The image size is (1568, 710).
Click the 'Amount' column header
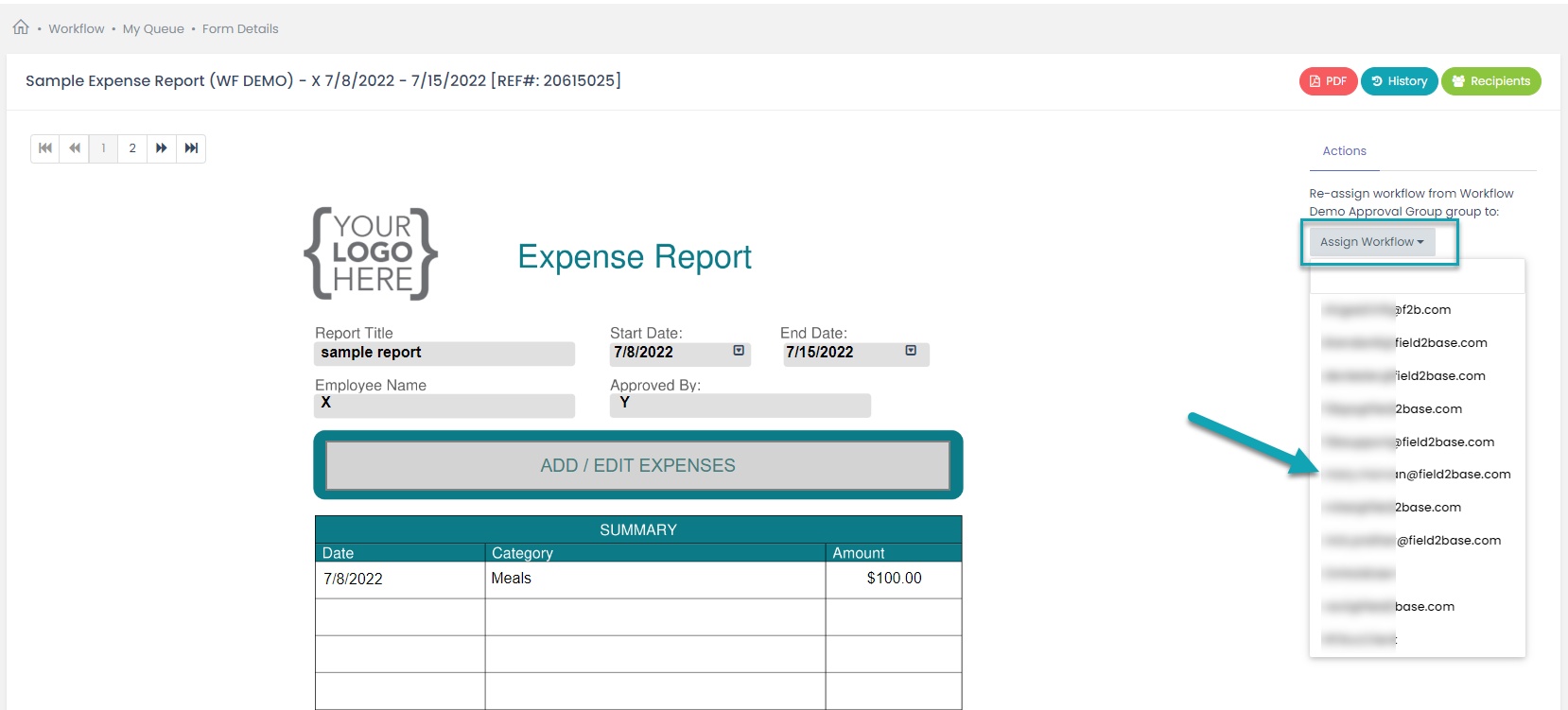click(x=894, y=553)
